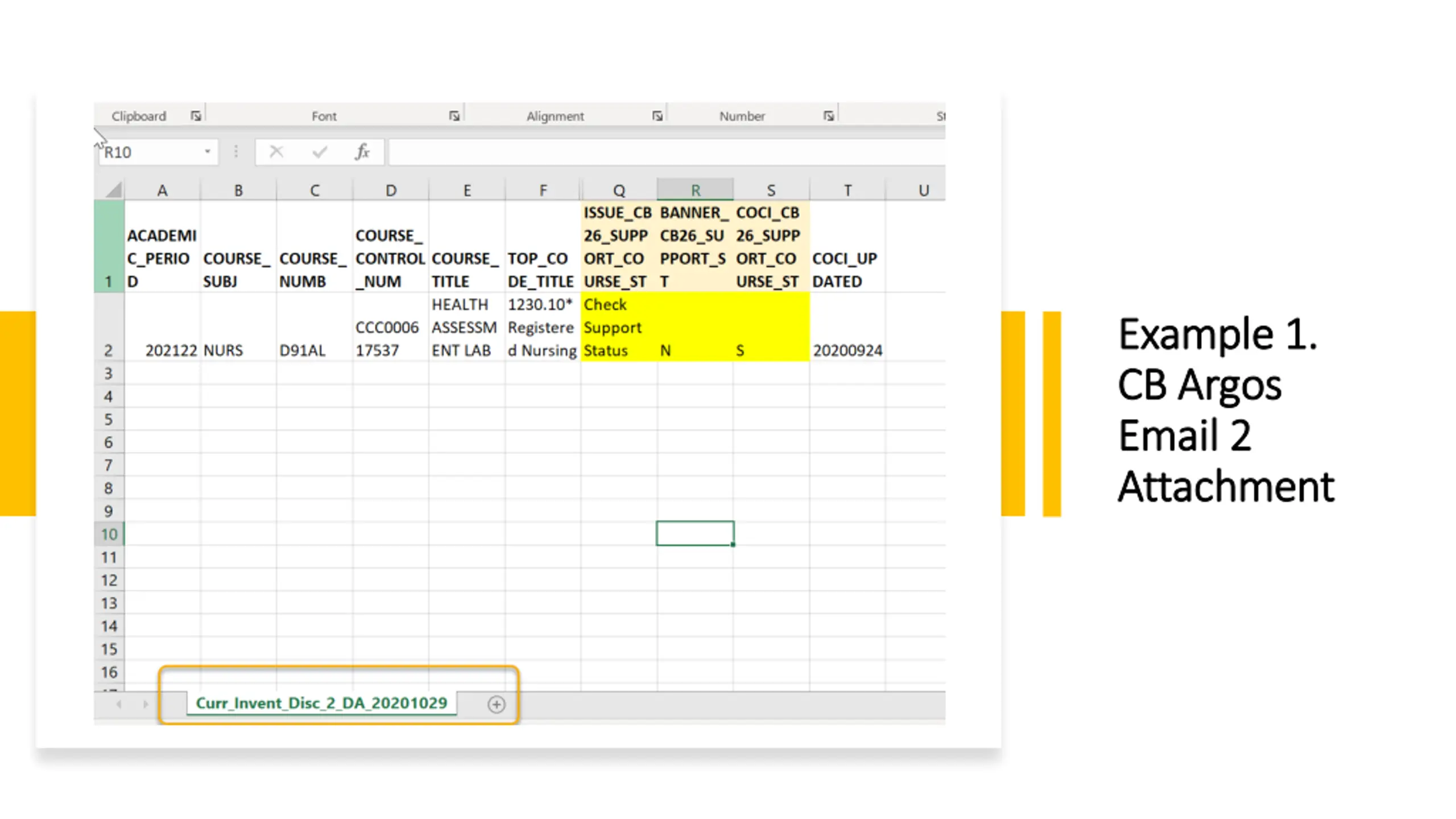Click cell containing 20200924
Screen dimensions: 1456x819
pyautogui.click(x=847, y=327)
